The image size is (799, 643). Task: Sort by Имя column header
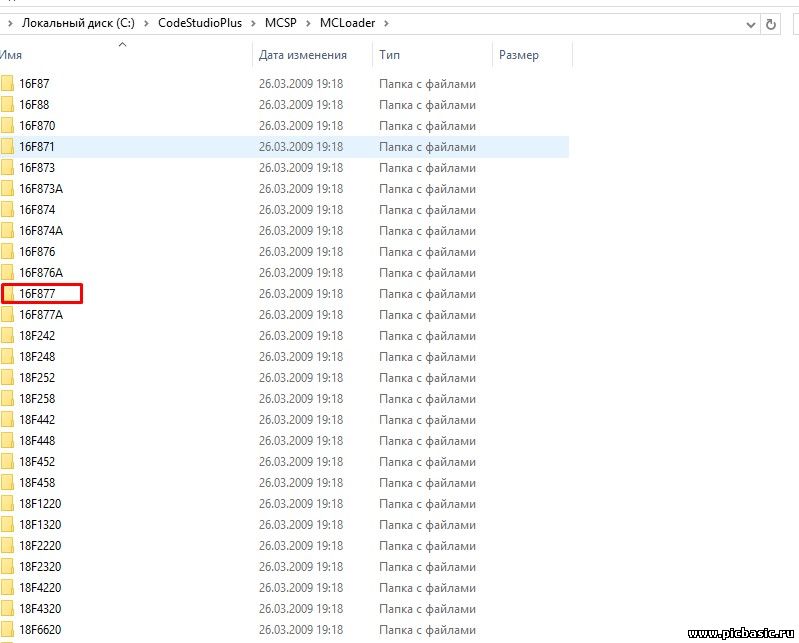click(x=125, y=55)
